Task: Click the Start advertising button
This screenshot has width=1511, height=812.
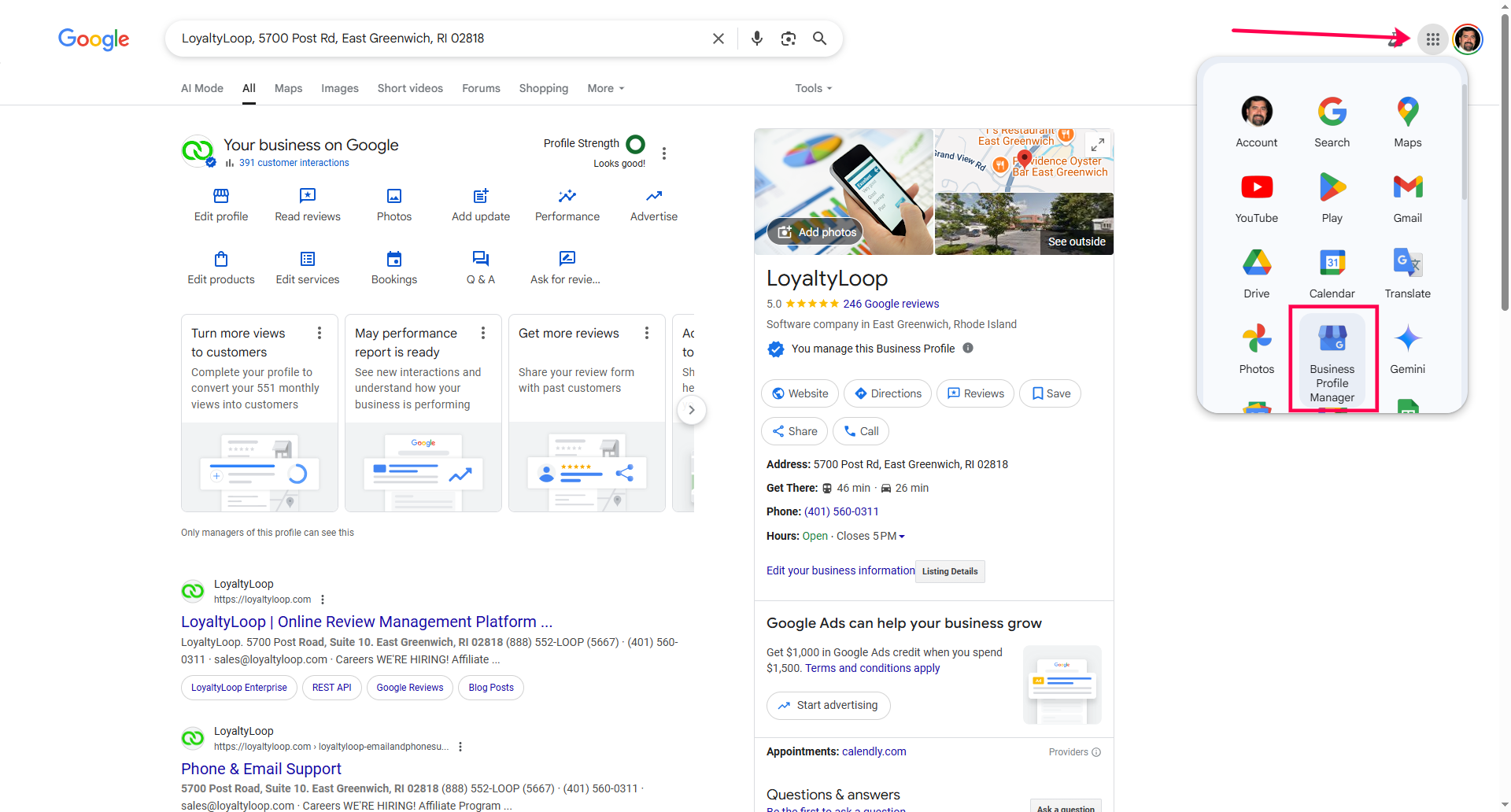Action: pos(828,706)
